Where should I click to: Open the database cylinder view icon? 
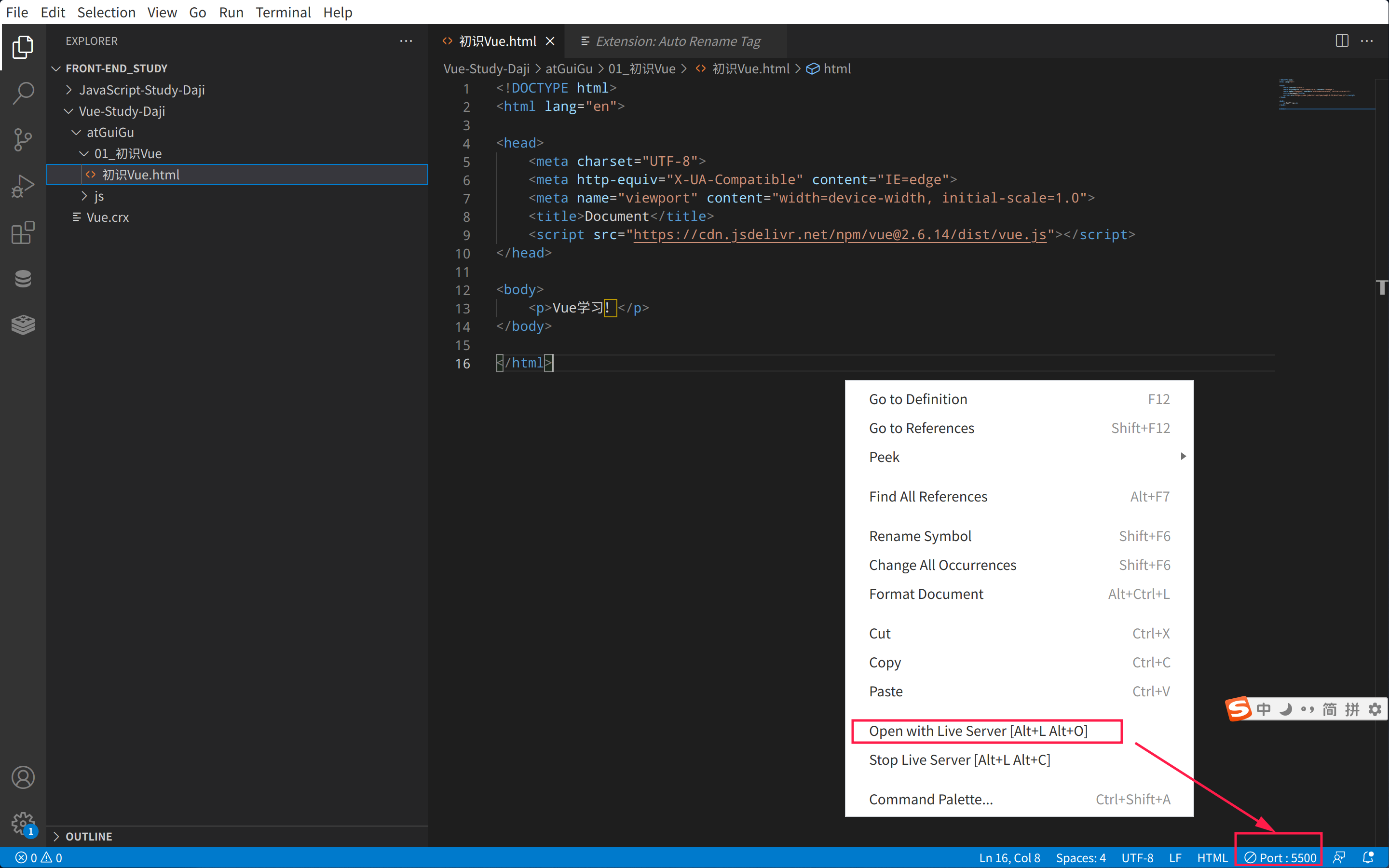(23, 279)
